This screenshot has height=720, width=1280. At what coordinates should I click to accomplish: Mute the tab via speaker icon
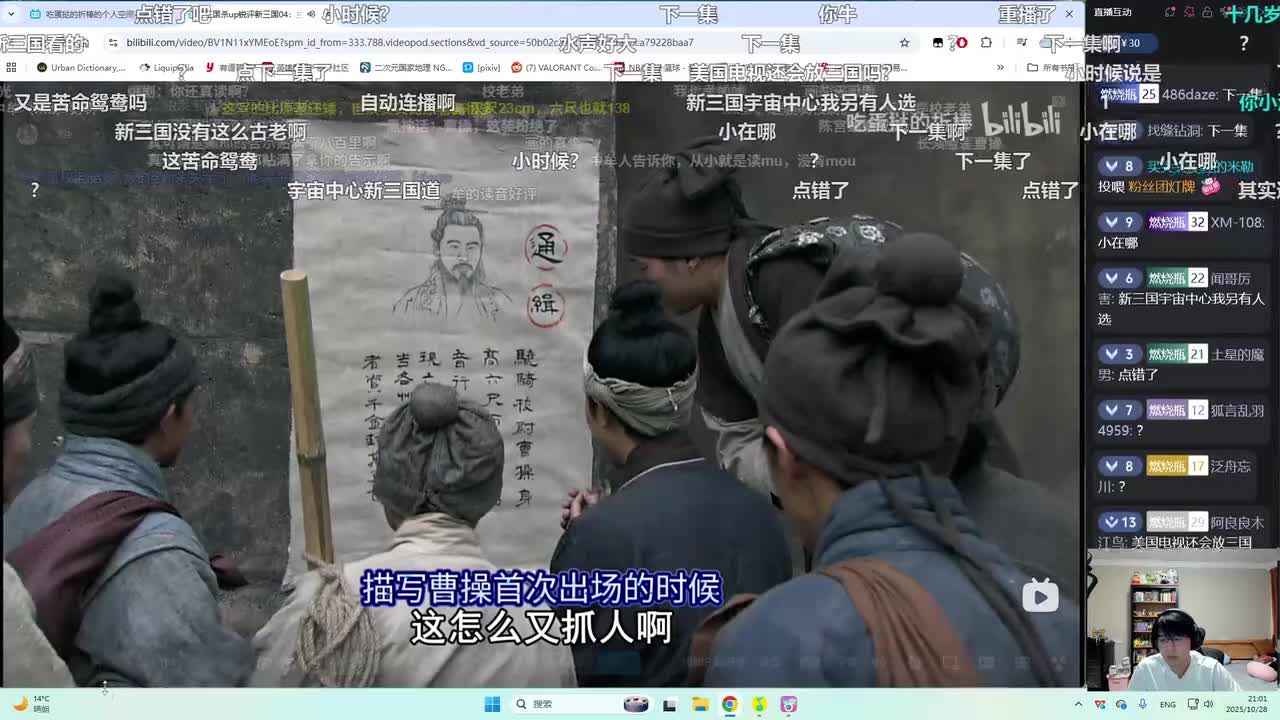[311, 14]
